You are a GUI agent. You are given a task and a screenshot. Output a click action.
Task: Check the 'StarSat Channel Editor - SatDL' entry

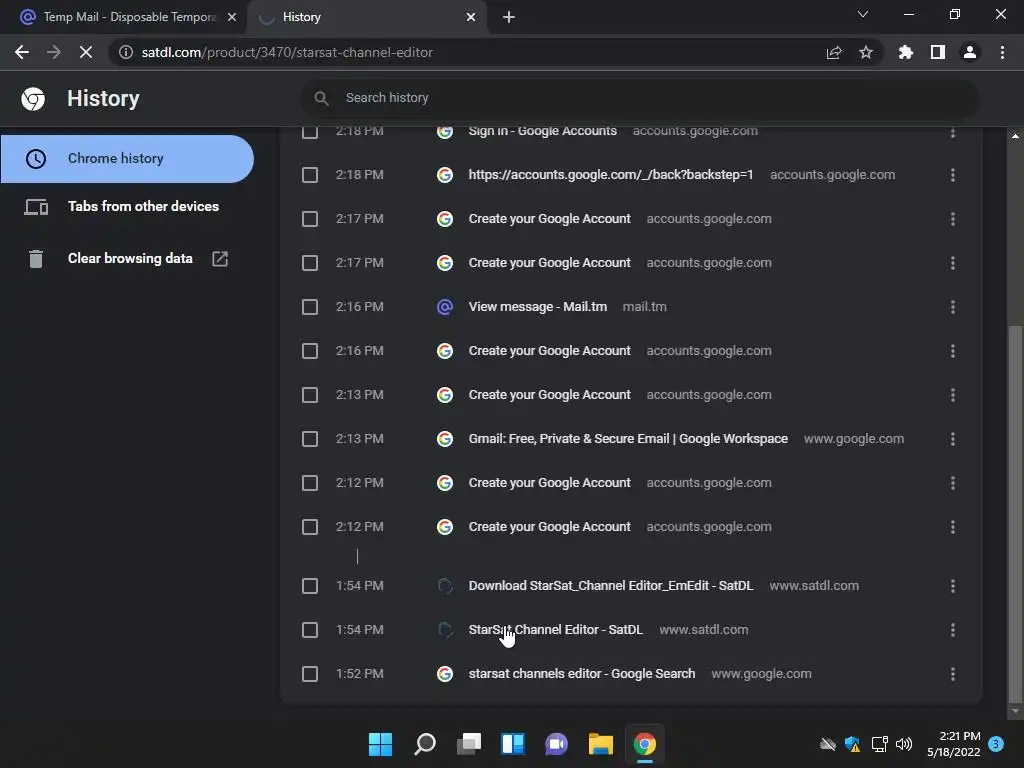click(310, 630)
